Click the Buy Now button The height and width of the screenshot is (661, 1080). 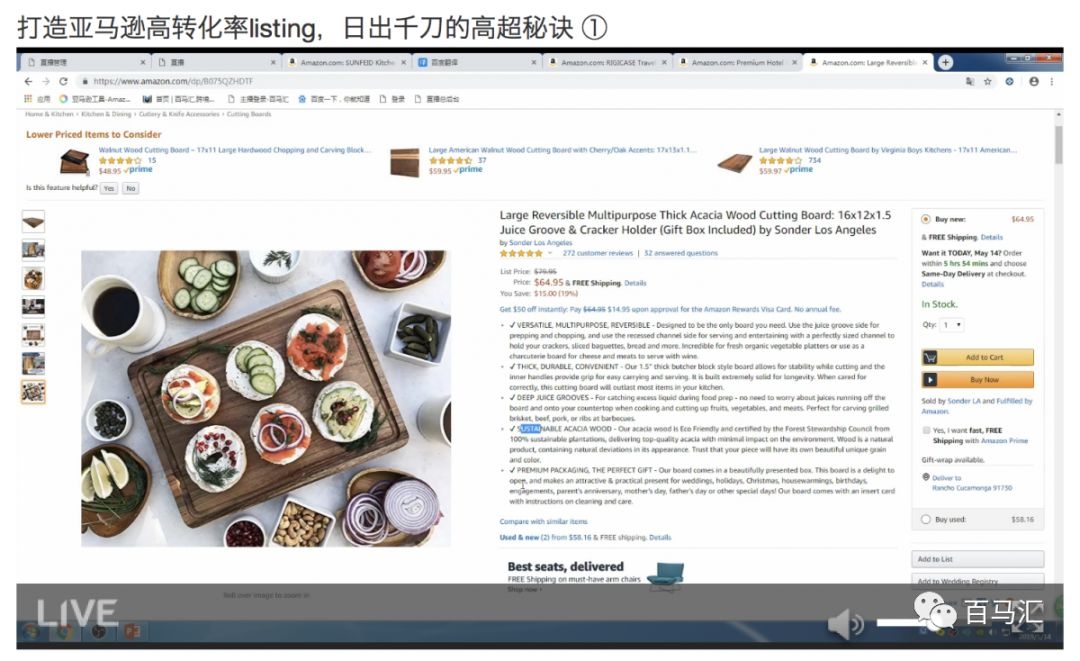click(x=977, y=379)
